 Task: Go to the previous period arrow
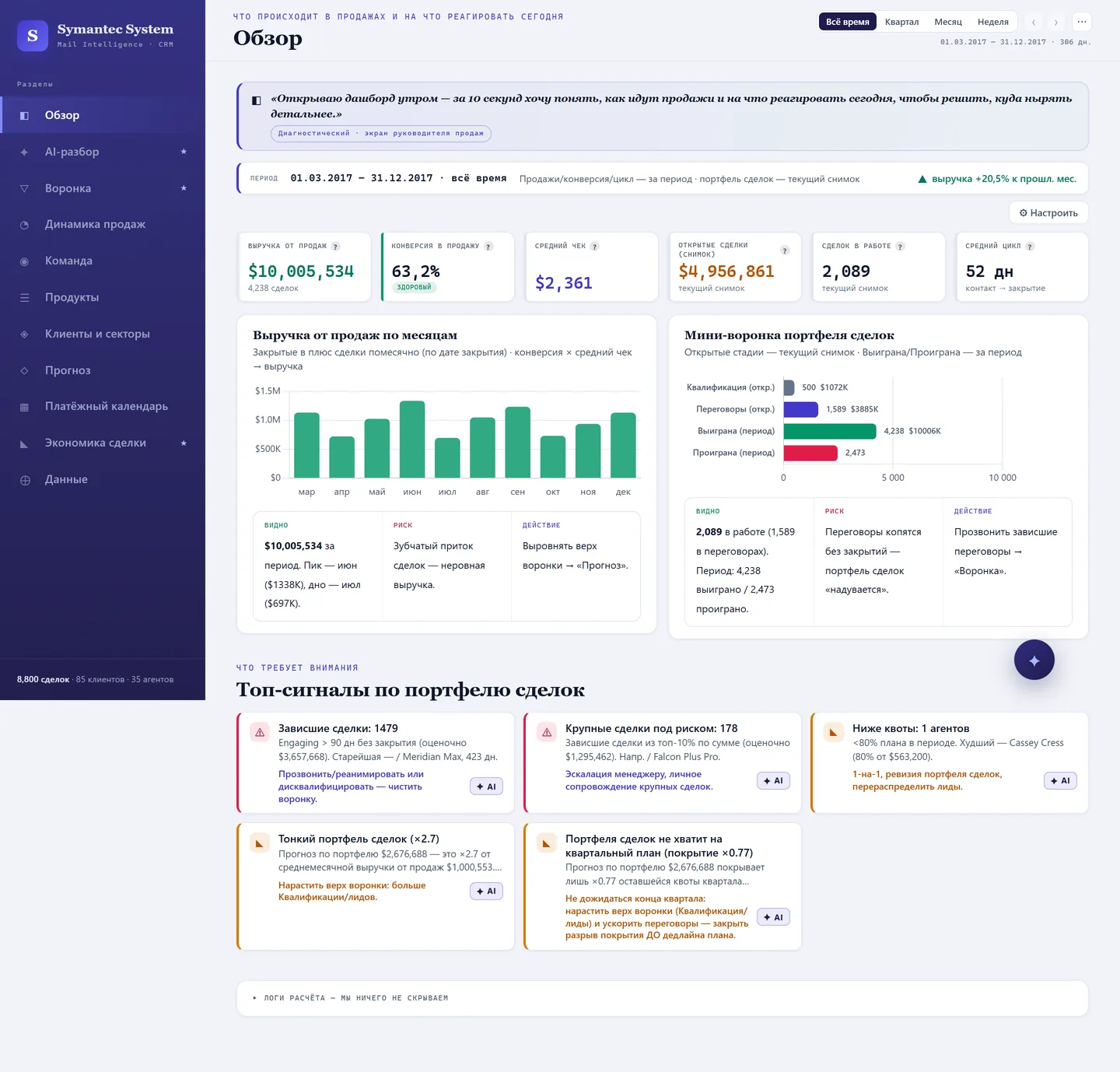(1034, 22)
